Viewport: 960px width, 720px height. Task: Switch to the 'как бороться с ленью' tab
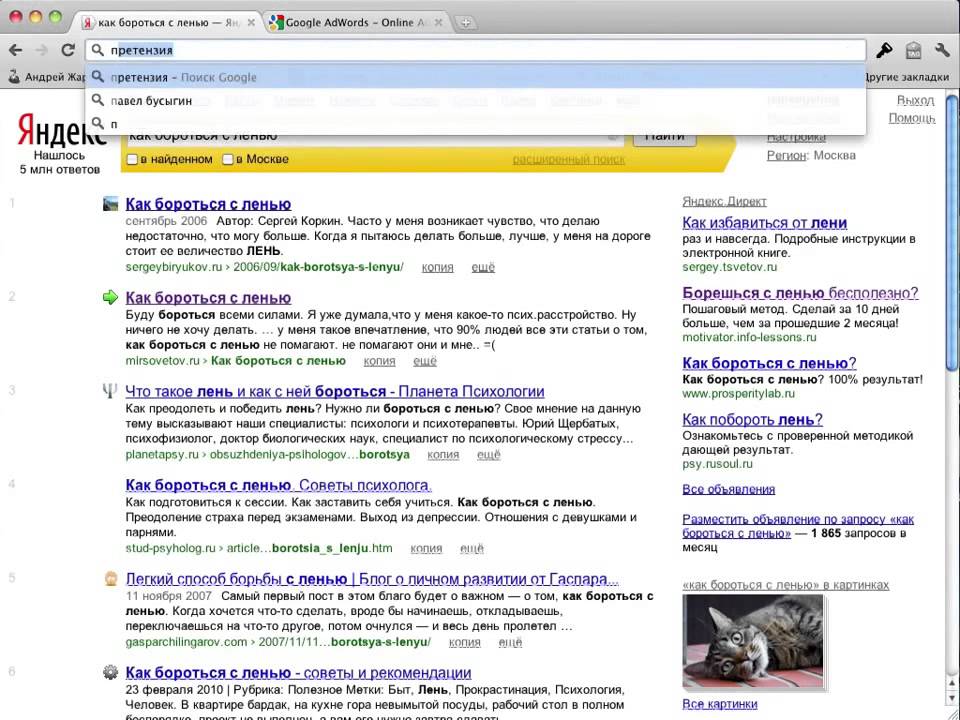tap(169, 23)
